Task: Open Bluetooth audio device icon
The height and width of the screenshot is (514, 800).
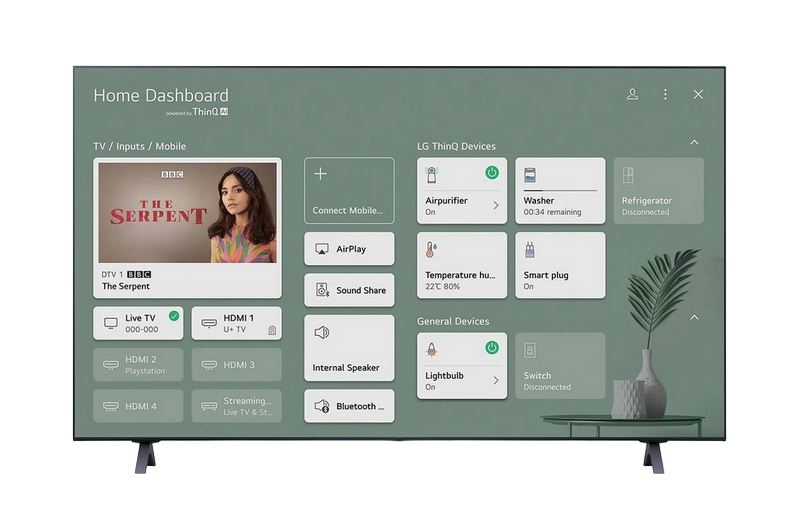Action: click(322, 406)
